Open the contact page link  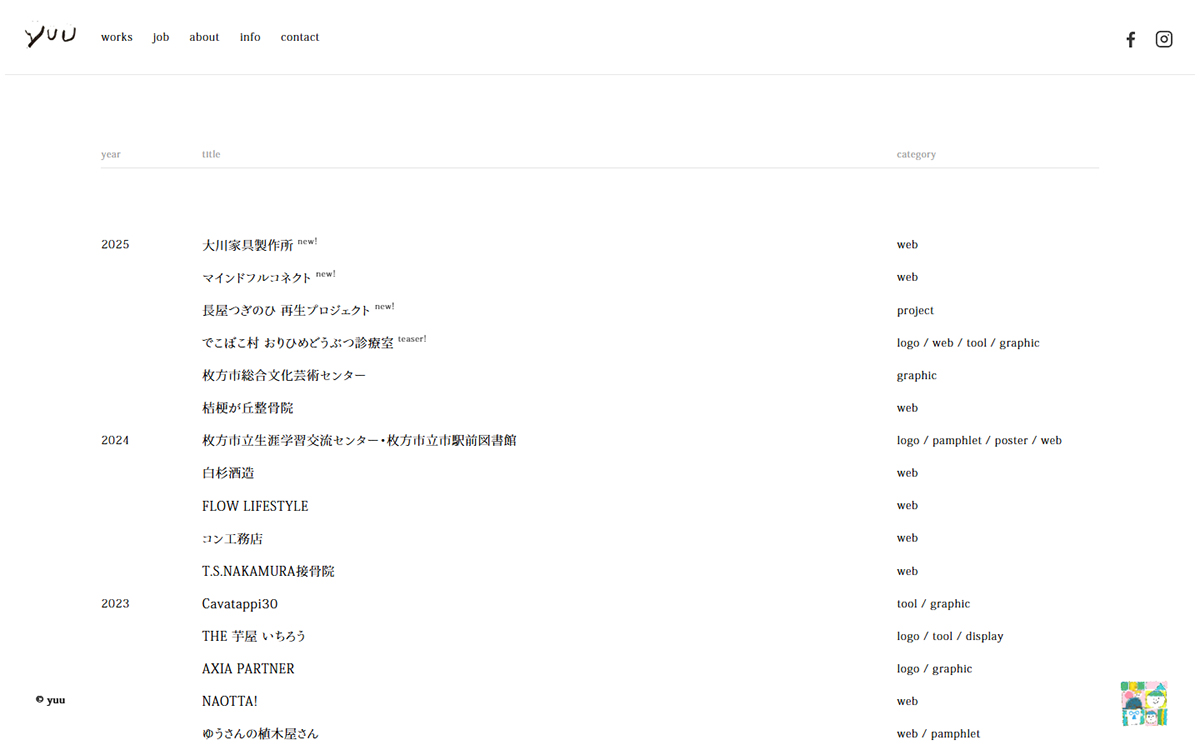coord(299,37)
